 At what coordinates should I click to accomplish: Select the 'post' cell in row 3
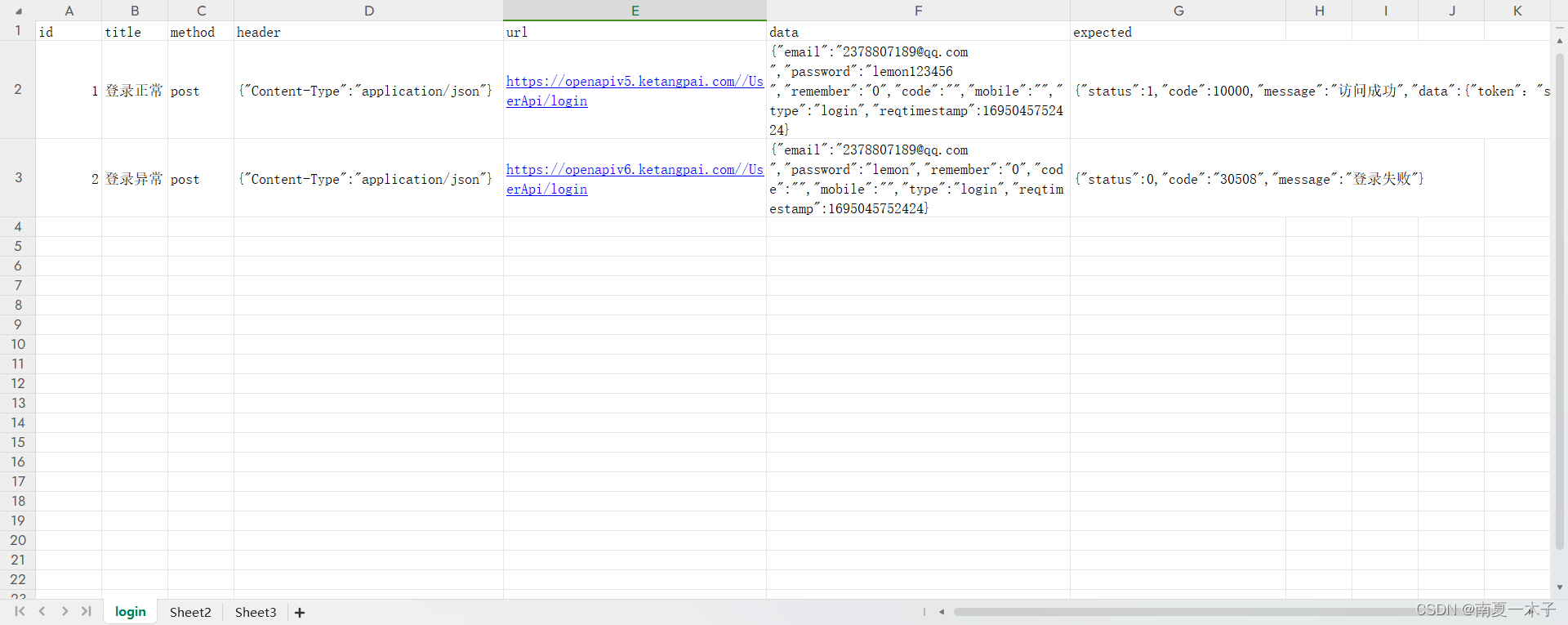201,178
